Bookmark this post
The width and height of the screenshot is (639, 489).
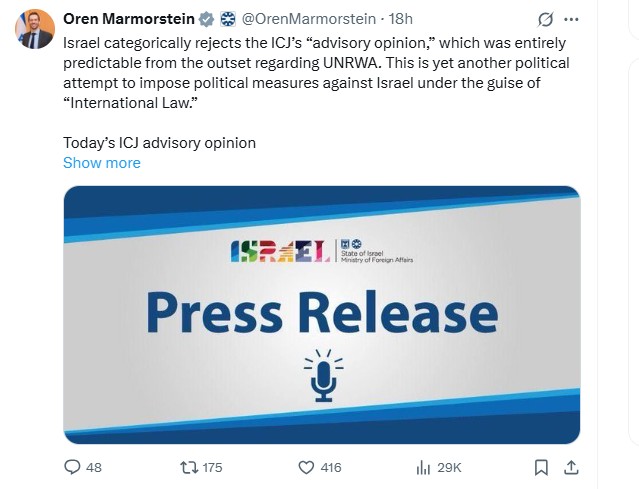pos(541,467)
